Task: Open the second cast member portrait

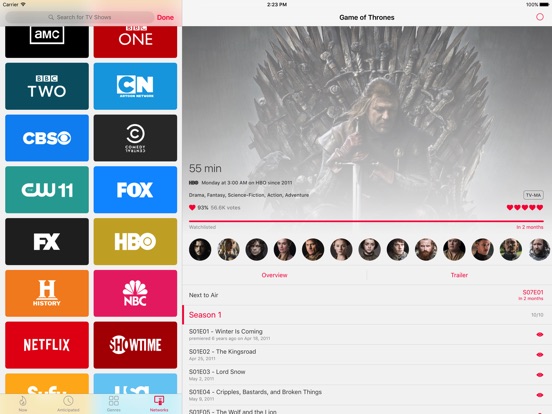Action: pyautogui.click(x=228, y=249)
